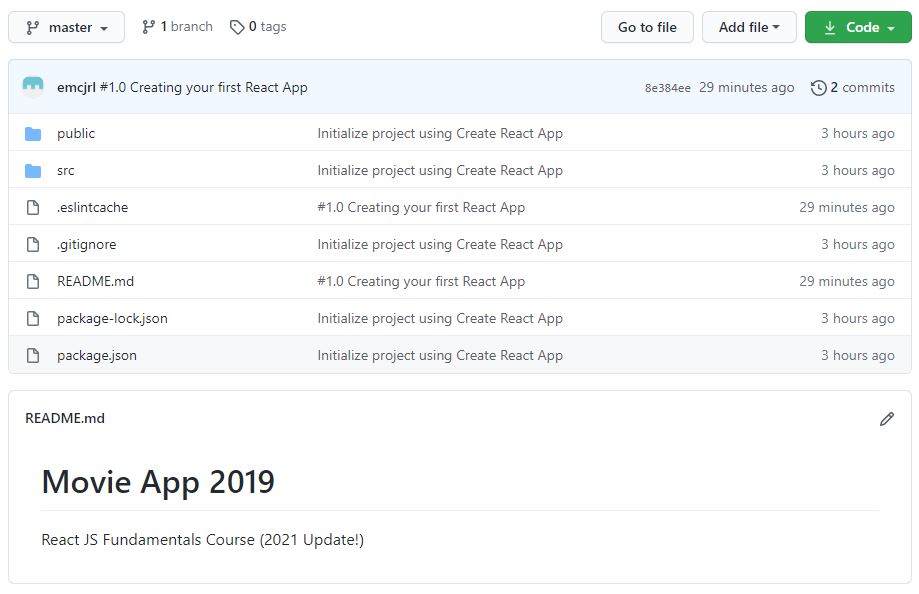Click the commits history clock icon

pos(818,88)
